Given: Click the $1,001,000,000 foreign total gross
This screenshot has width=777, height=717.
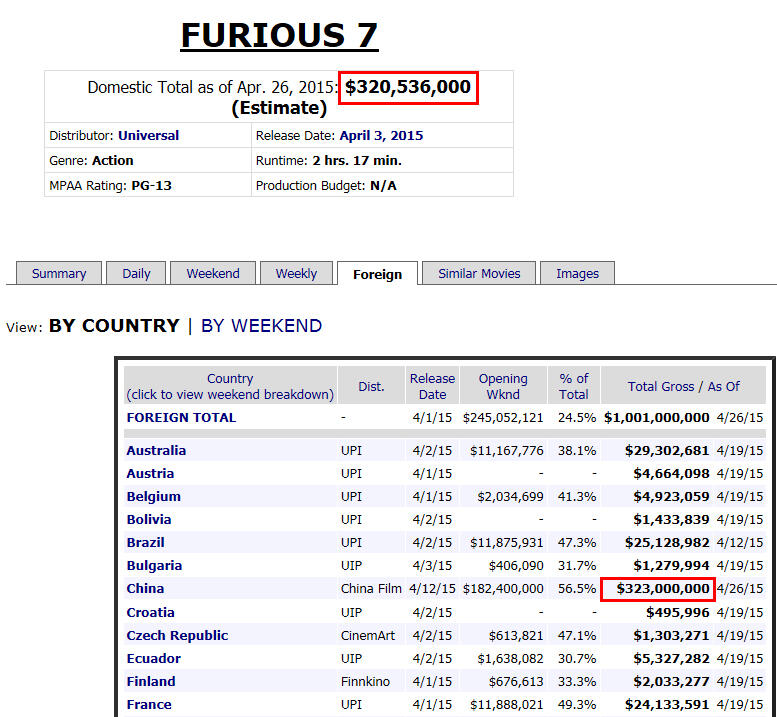Looking at the screenshot, I should point(657,418).
